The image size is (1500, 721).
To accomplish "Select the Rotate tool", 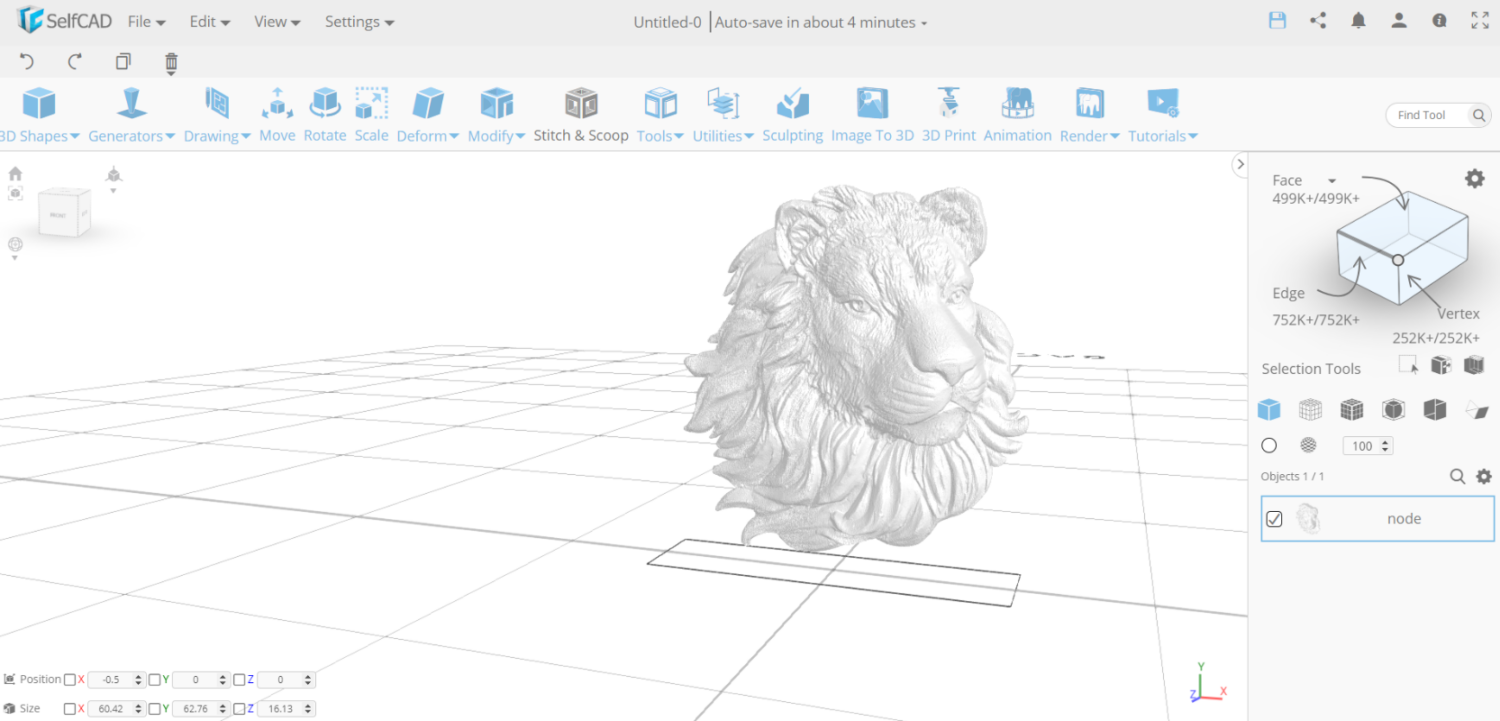I will click(324, 112).
